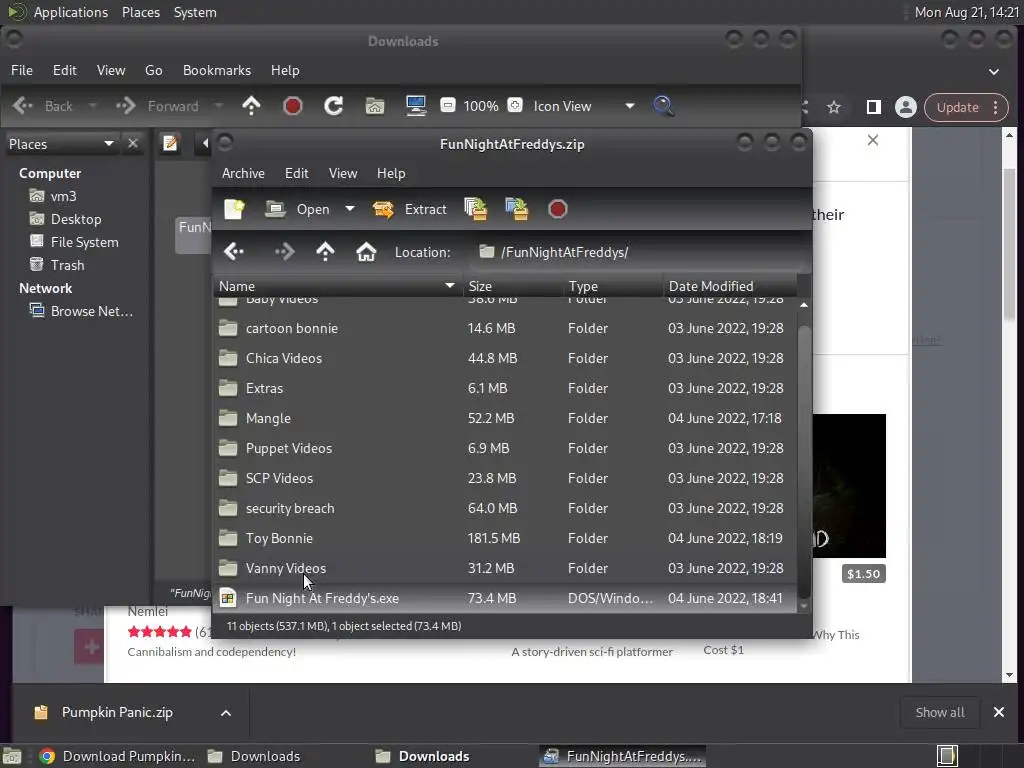Expand Pumpkin Panic.zip download options chevron
This screenshot has width=1024, height=768.
click(x=226, y=713)
